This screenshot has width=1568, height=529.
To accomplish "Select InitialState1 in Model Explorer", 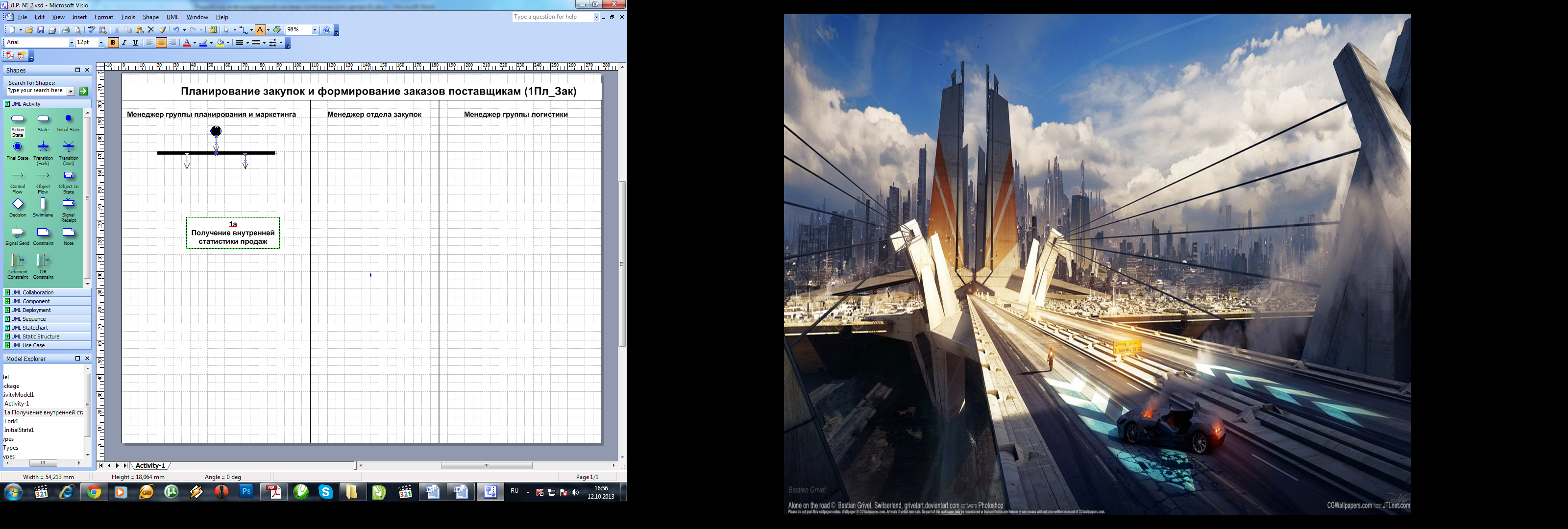I will point(19,430).
